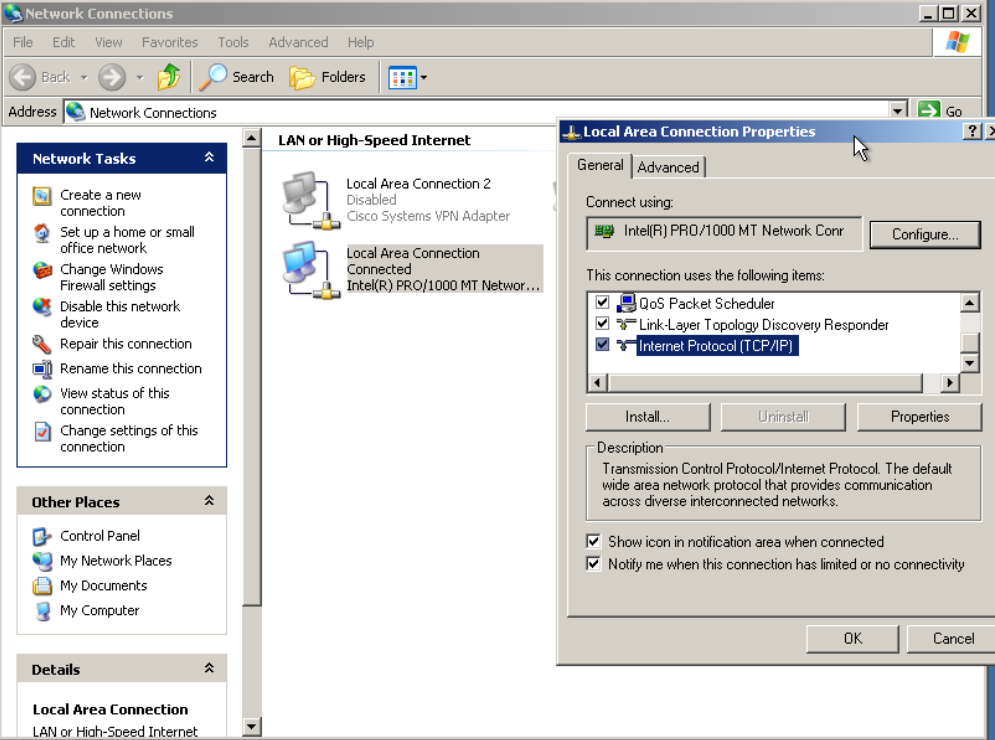Open the Back button history dropdown
Screen dimensions: 995x740
(x=84, y=77)
